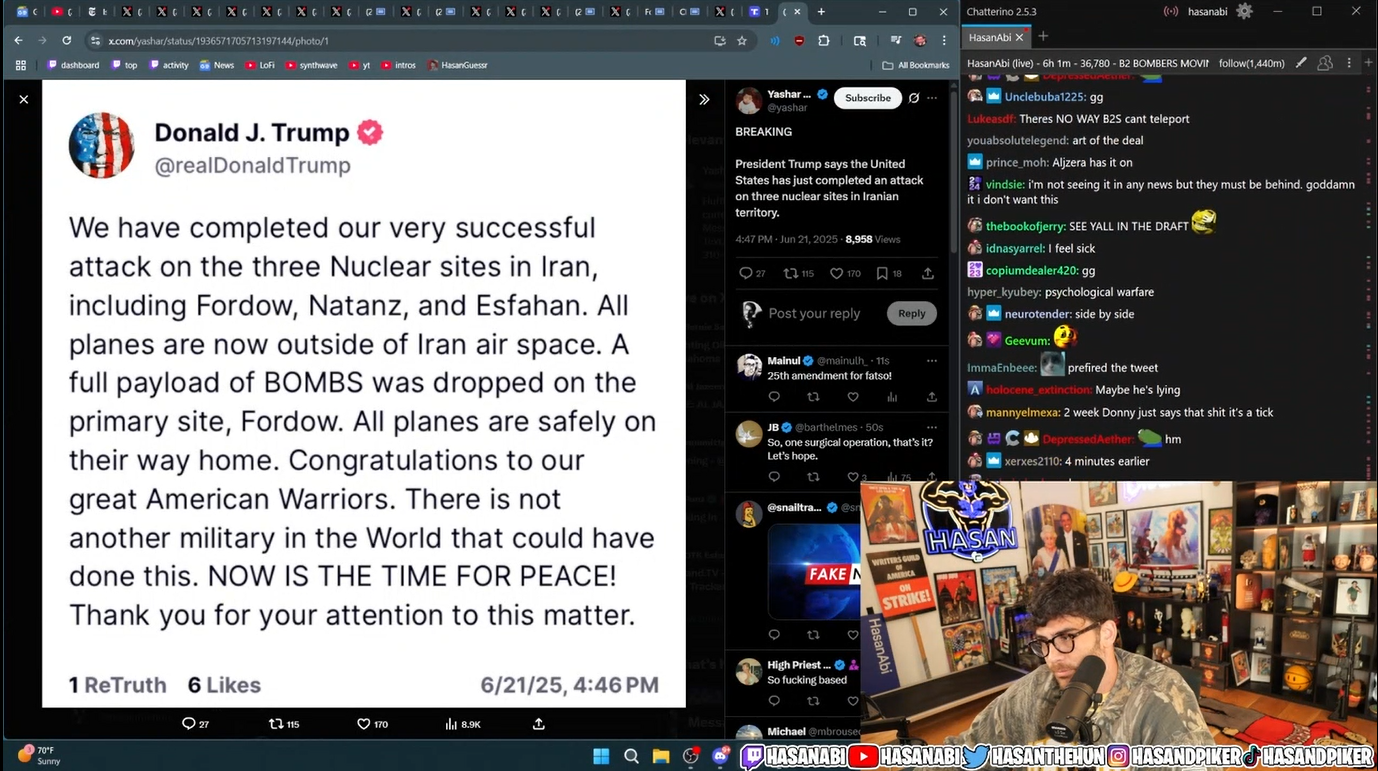Open the three-dot menu on Yashar's tweet
Viewport: 1378px width, 771px height.
coord(932,98)
